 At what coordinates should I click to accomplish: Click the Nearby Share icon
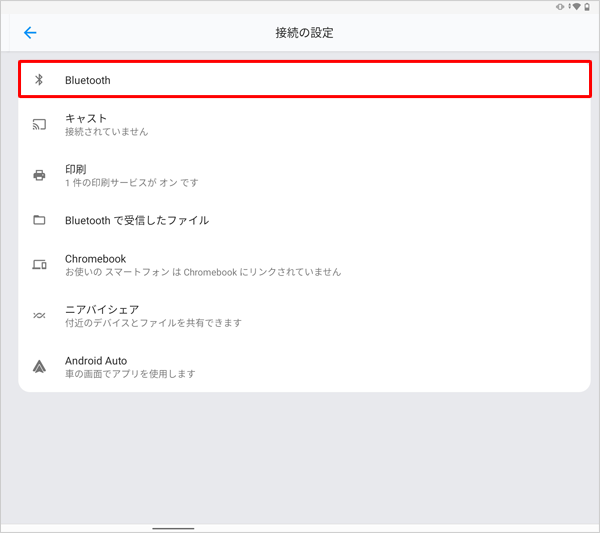pos(39,315)
